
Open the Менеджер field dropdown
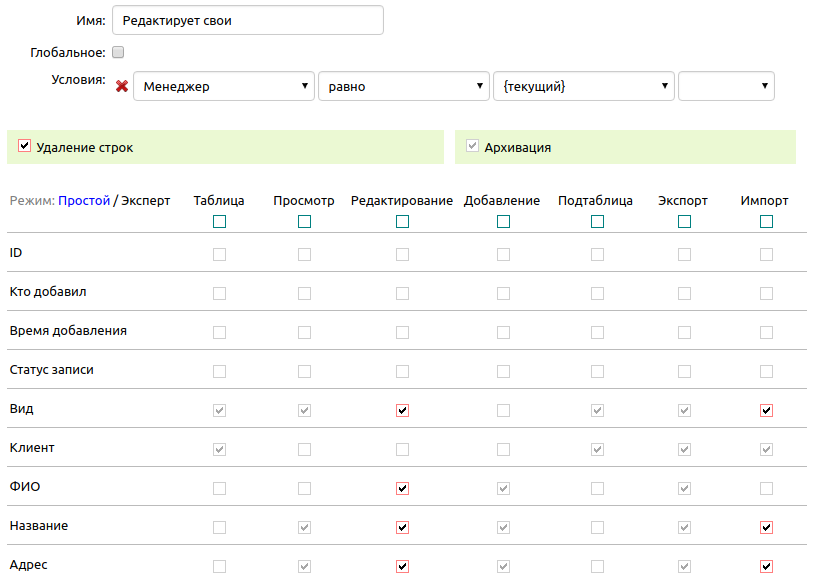pos(223,87)
